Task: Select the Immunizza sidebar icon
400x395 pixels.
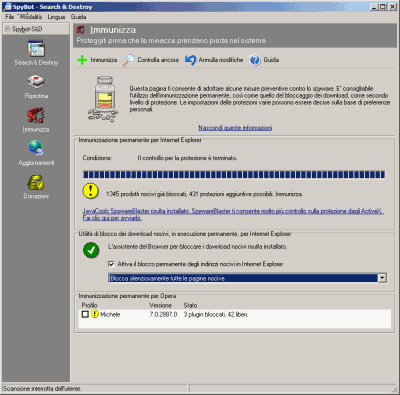Action: point(36,115)
